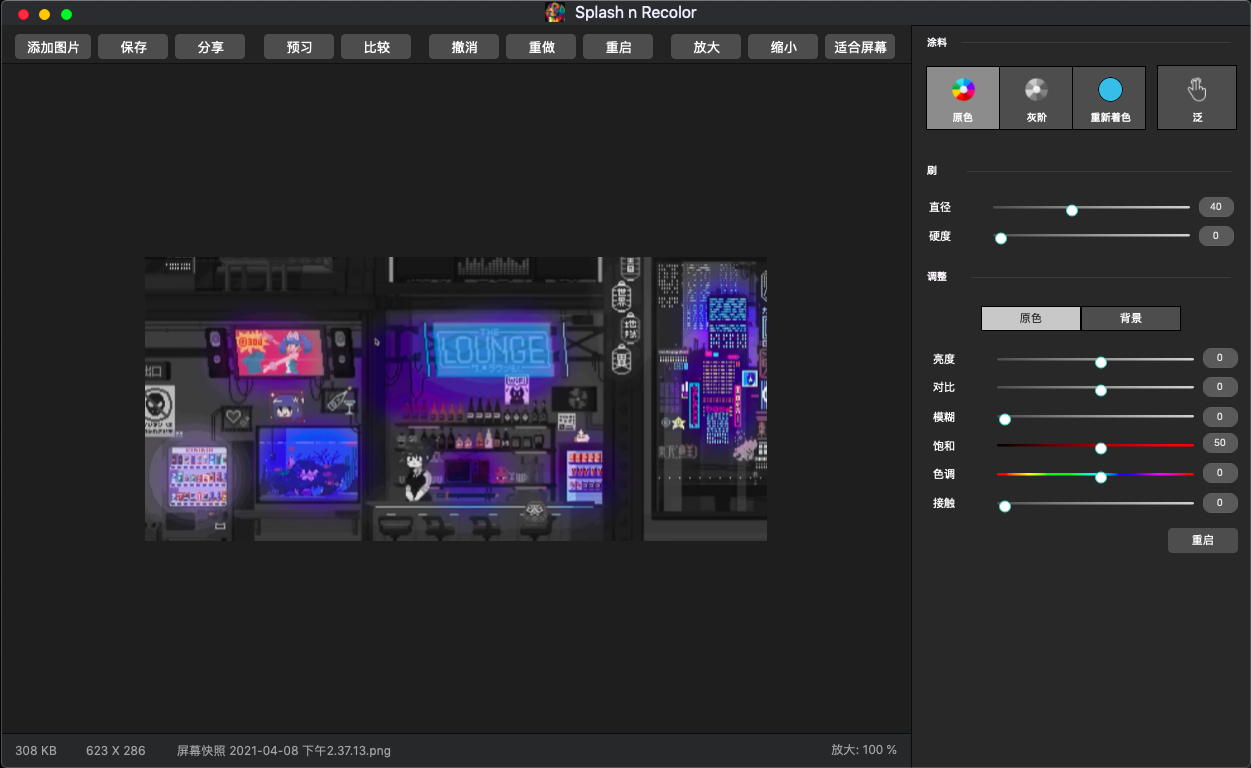The width and height of the screenshot is (1251, 768).
Task: Click the 接触 value field
Action: [1220, 503]
